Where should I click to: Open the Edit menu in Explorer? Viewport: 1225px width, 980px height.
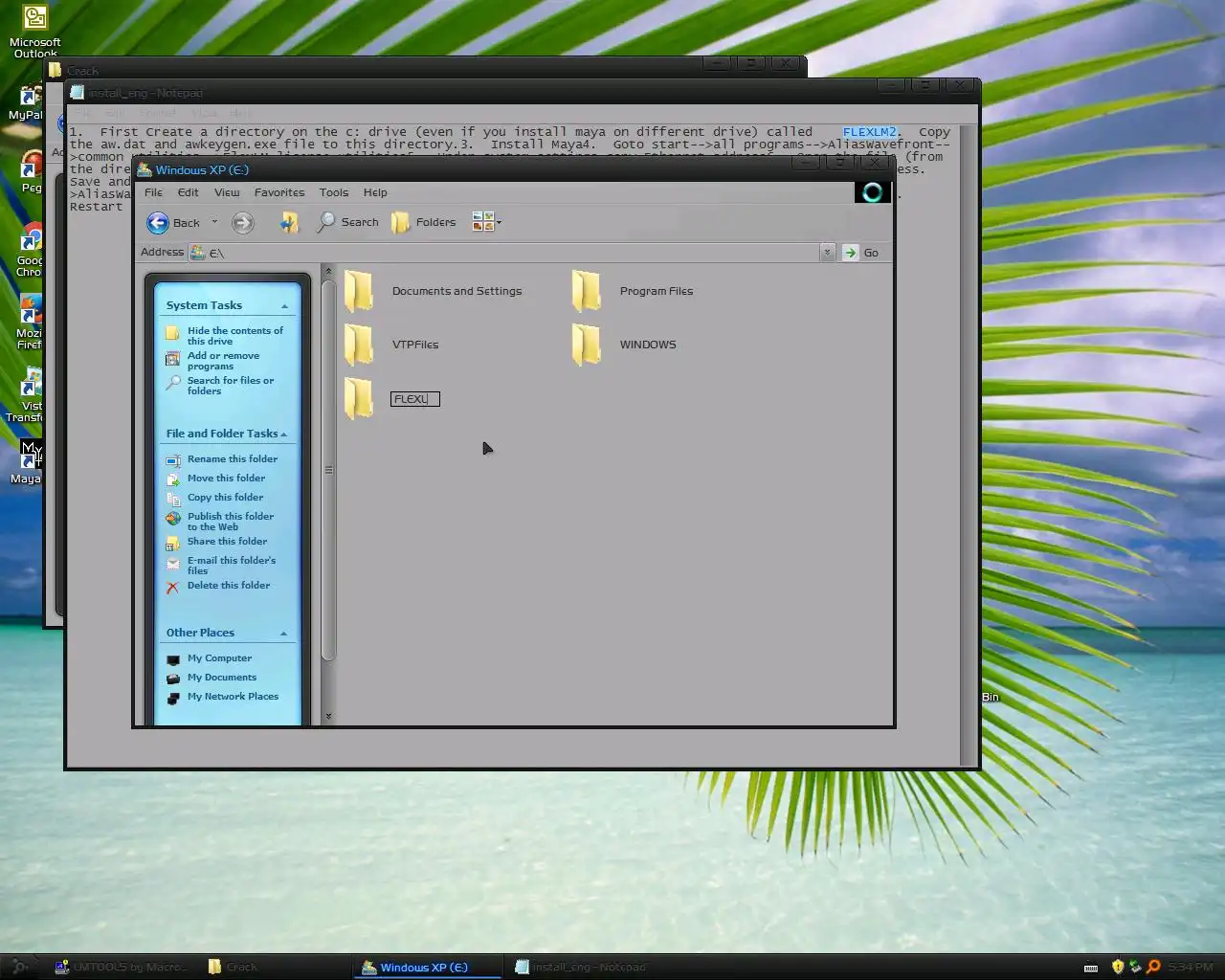pos(189,192)
